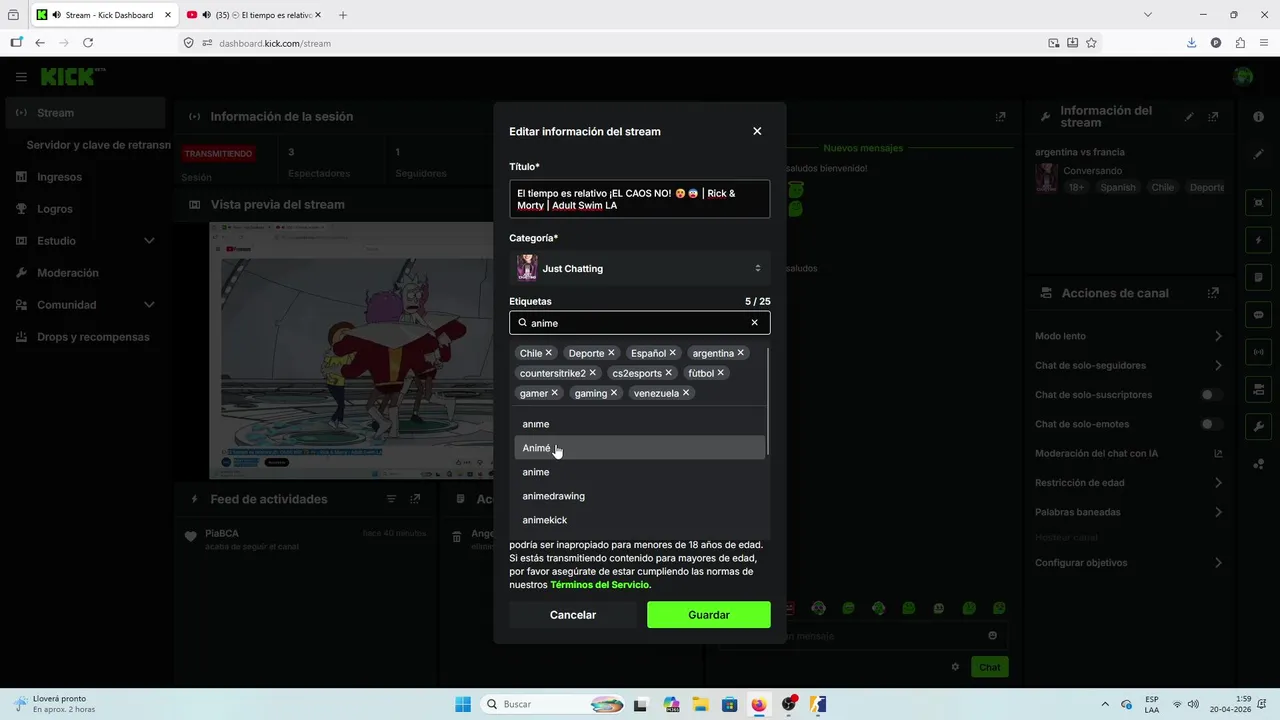Pop out the Feed de actividades panel
This screenshot has height=720, width=1280.
(x=415, y=499)
